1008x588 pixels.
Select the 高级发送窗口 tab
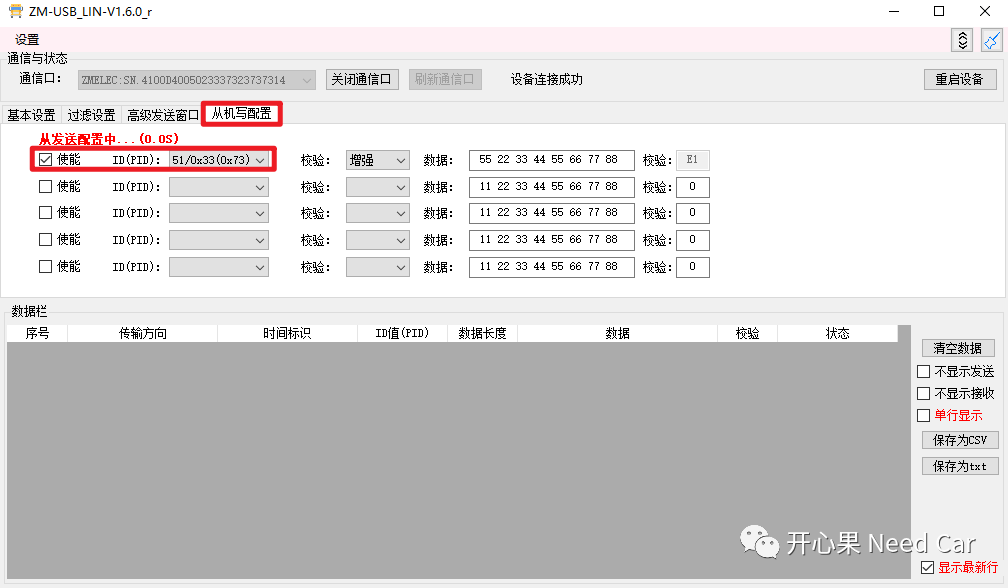tap(163, 114)
